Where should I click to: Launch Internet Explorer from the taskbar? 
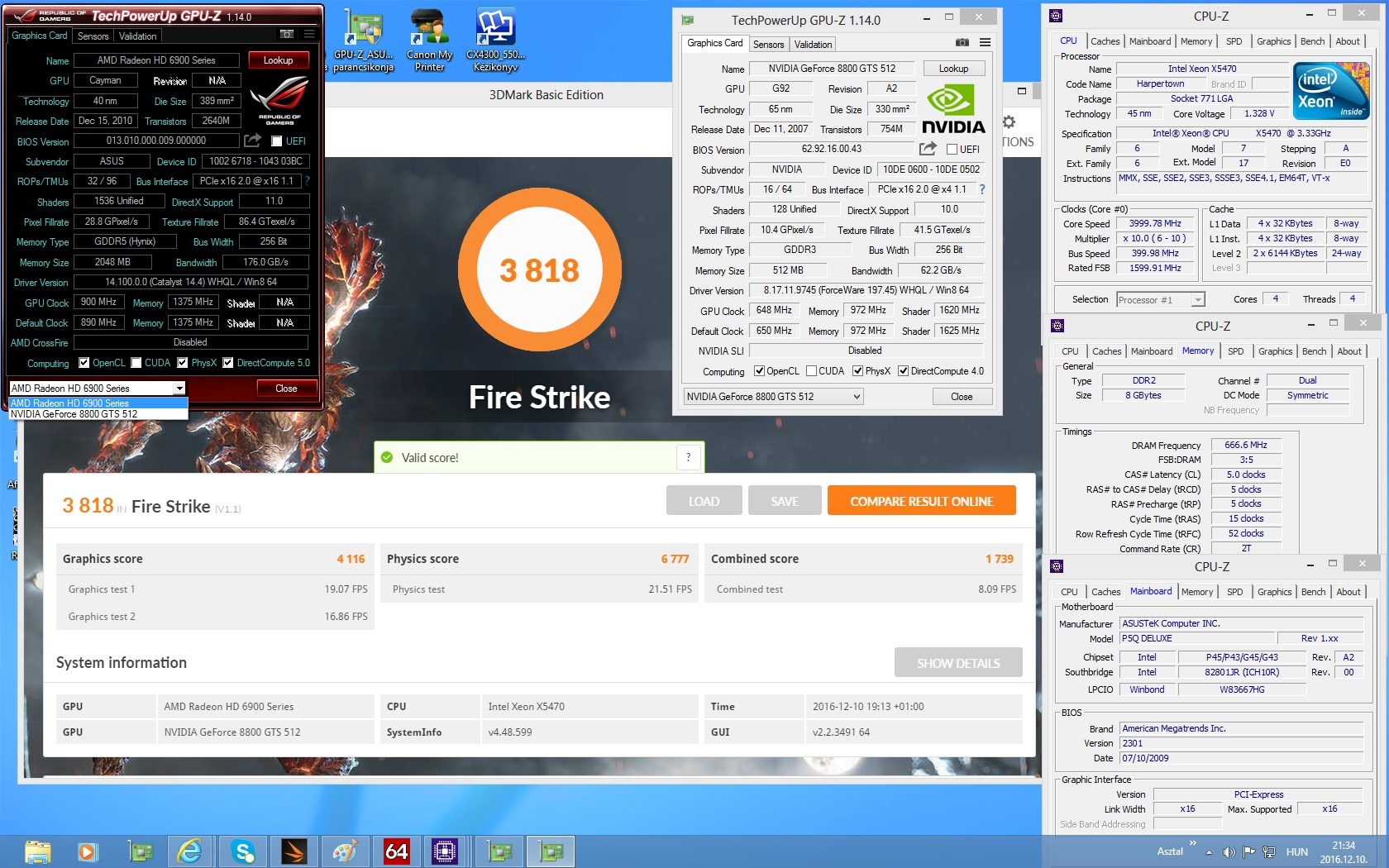coord(190,851)
